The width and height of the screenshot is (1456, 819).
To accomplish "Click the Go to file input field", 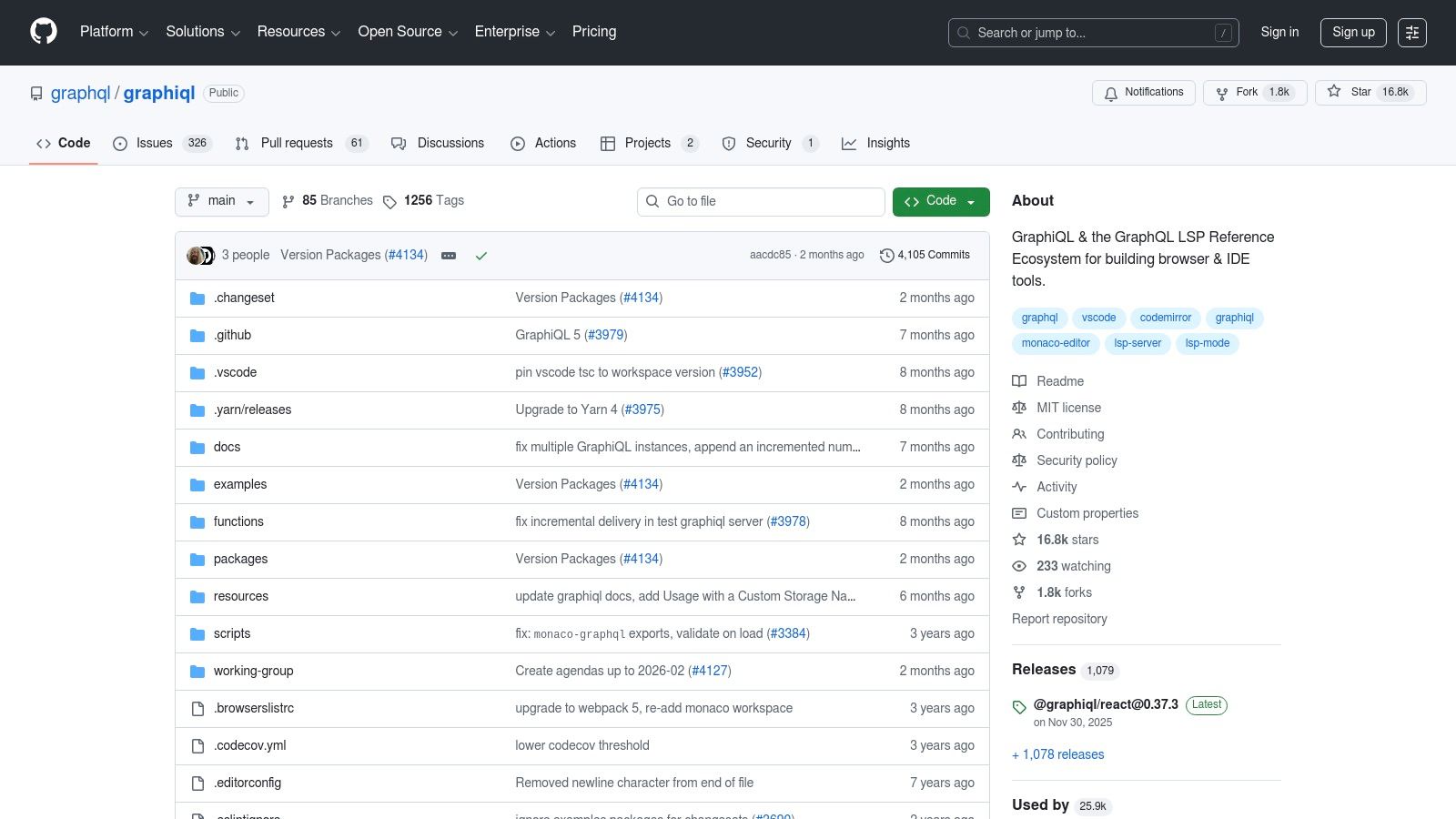I will click(x=761, y=201).
